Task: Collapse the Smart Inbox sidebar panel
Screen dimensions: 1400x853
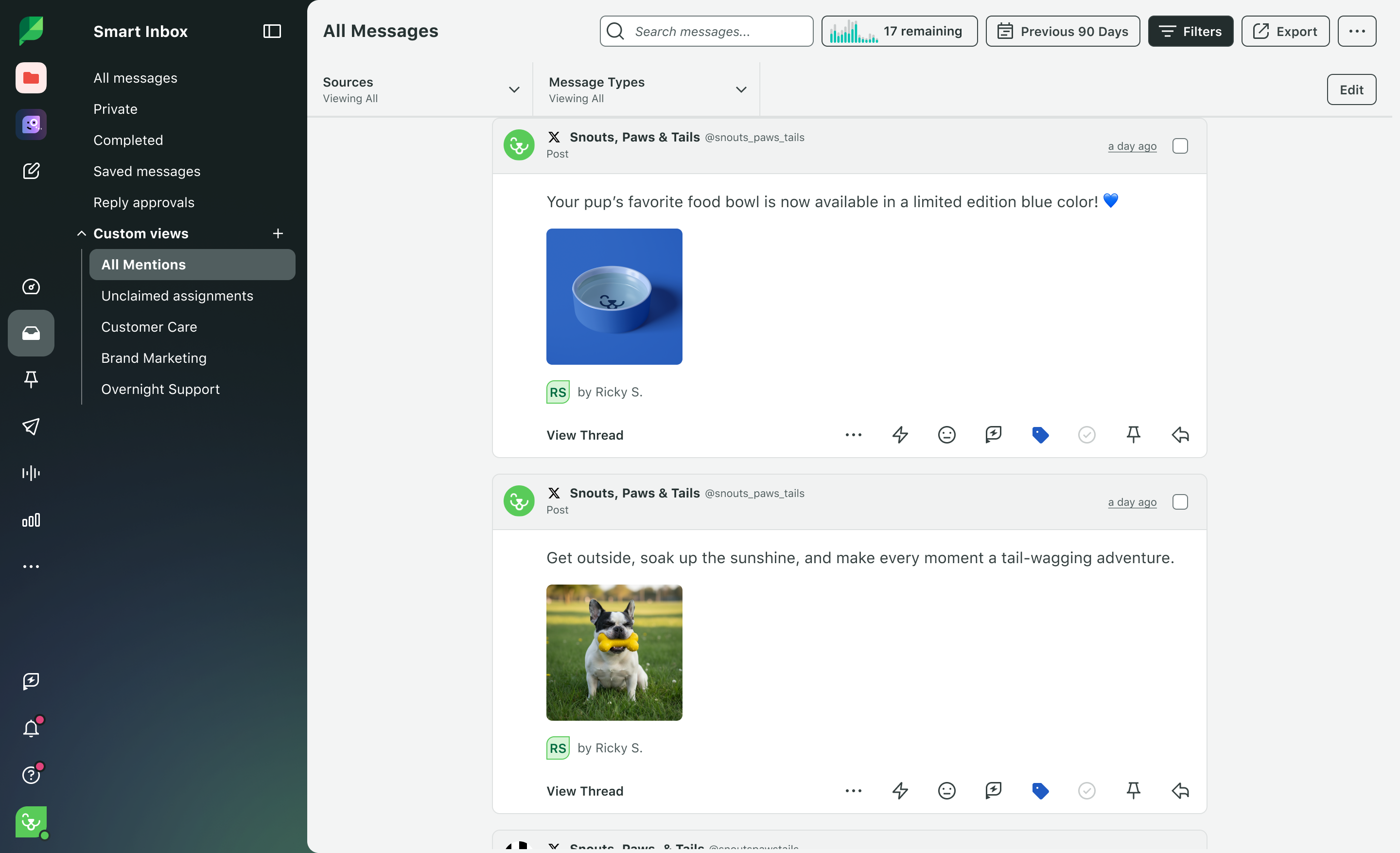Action: coord(272,31)
